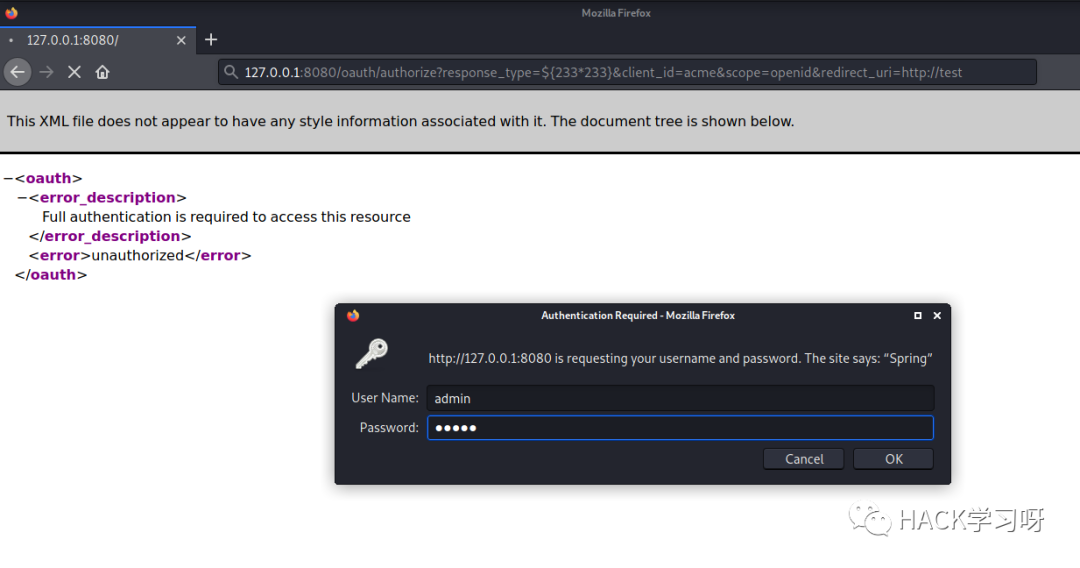
Task: Click OK to submit credentials
Action: (x=893, y=459)
